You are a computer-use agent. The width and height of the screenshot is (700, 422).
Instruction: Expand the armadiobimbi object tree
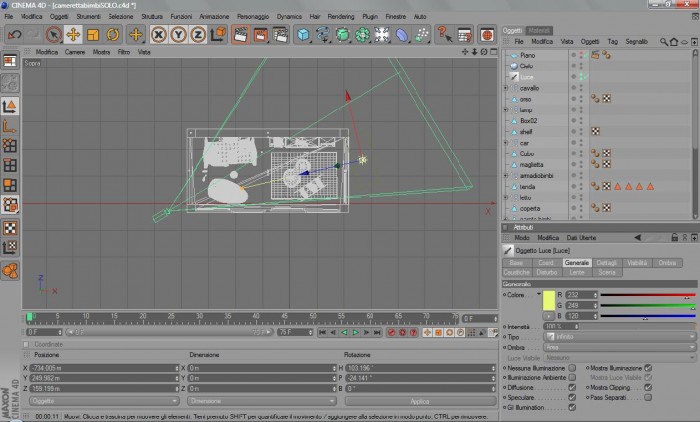(506, 176)
